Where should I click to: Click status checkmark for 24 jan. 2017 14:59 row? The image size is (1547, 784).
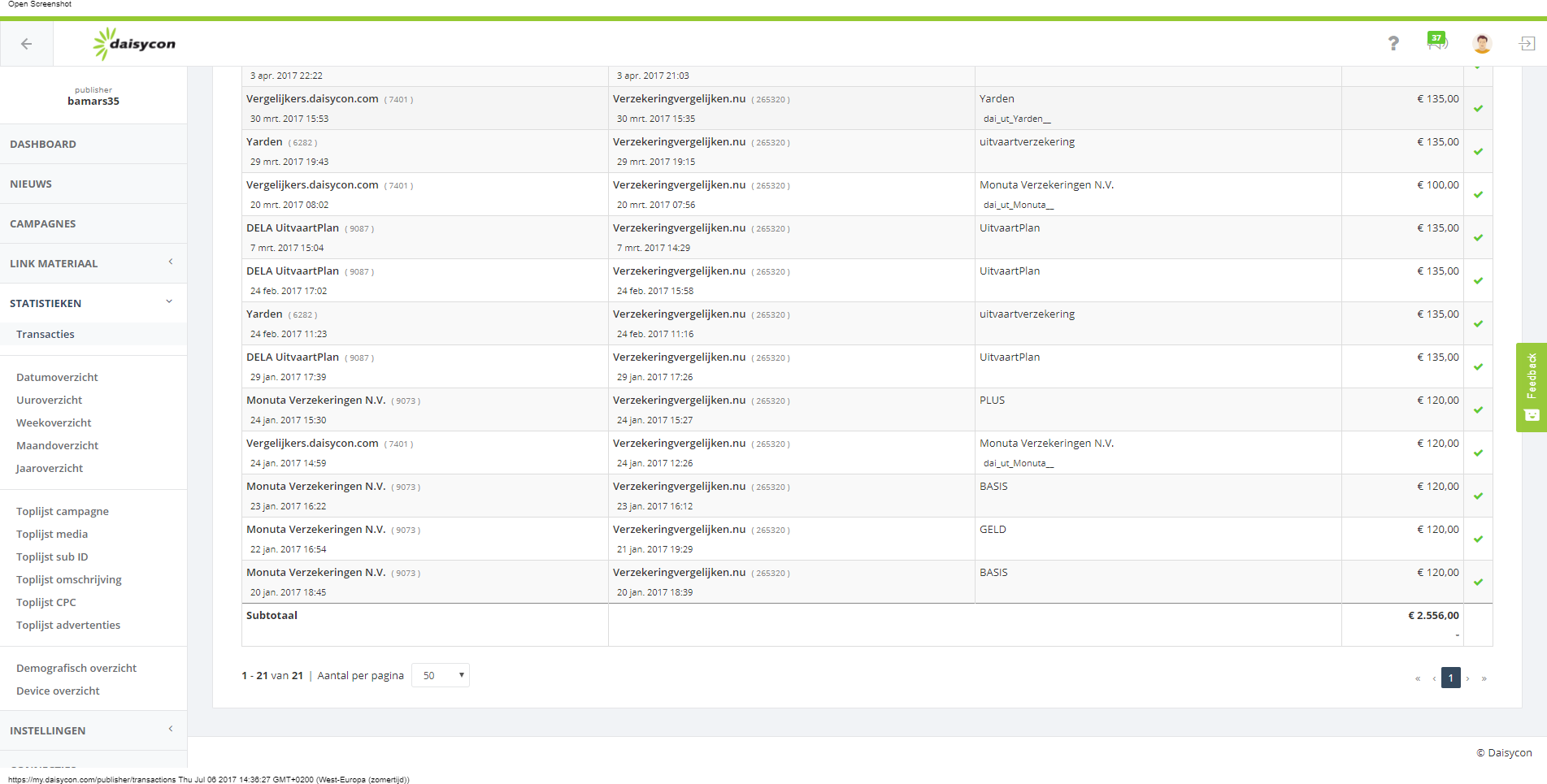click(1478, 453)
